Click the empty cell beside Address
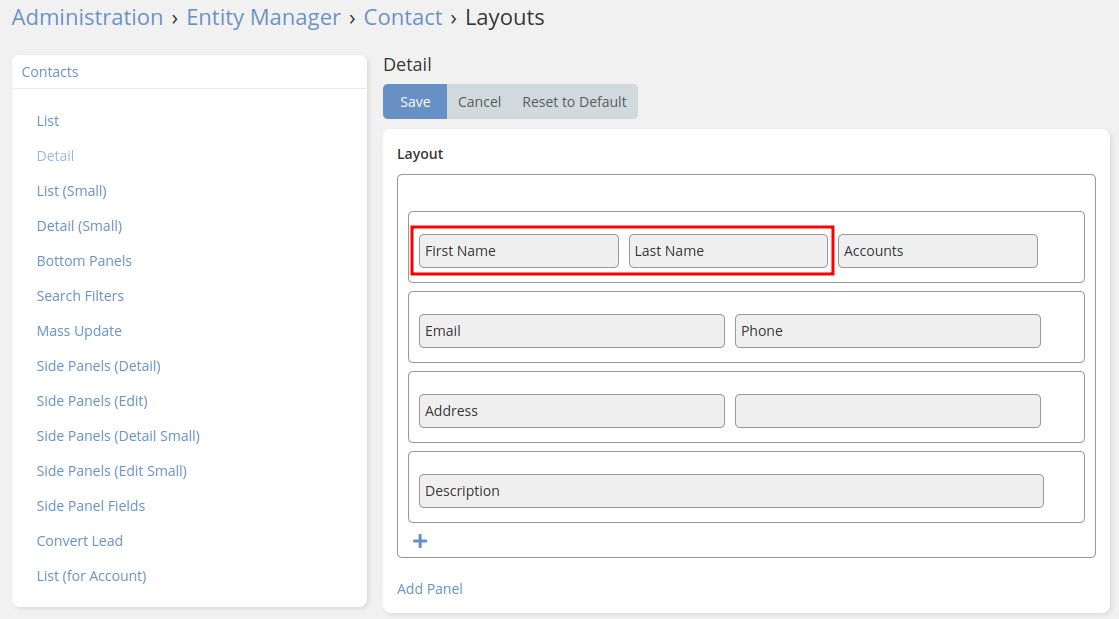The width and height of the screenshot is (1119, 619). pyautogui.click(x=887, y=411)
